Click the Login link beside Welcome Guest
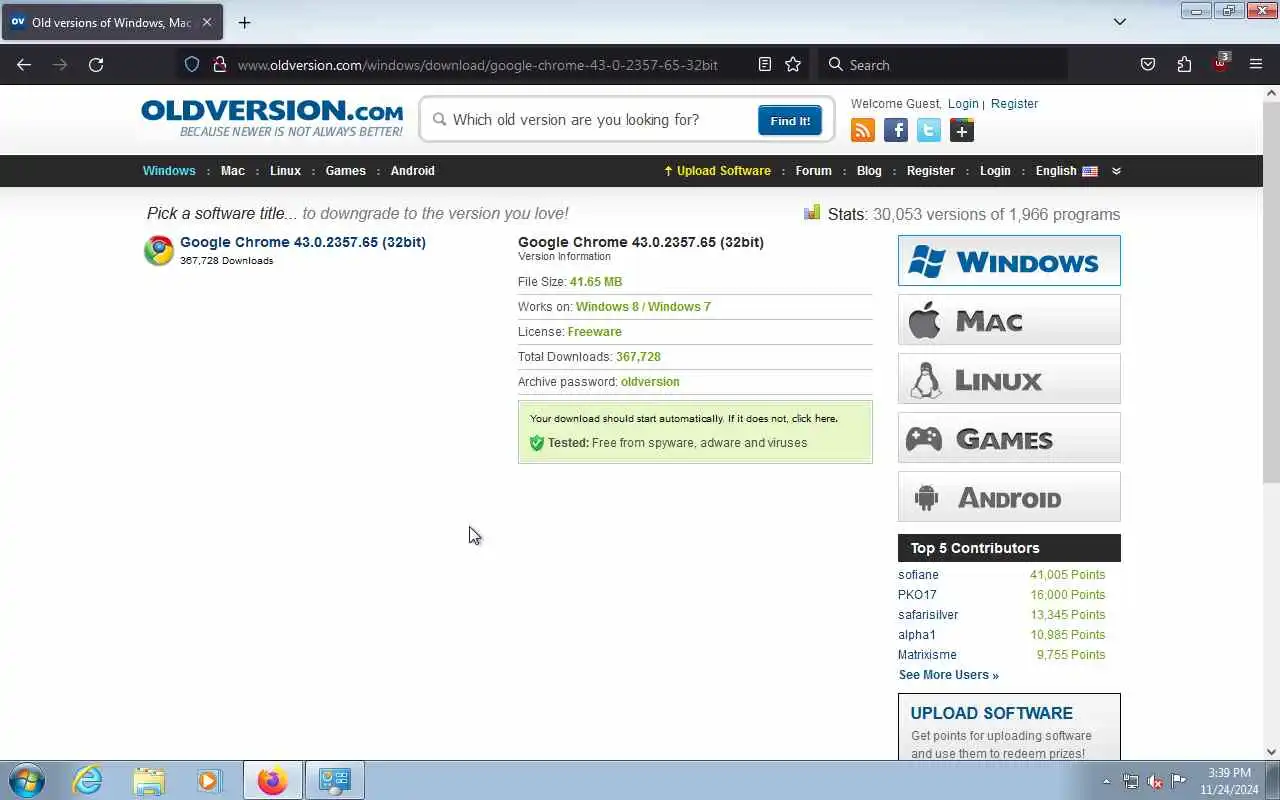 [963, 104]
